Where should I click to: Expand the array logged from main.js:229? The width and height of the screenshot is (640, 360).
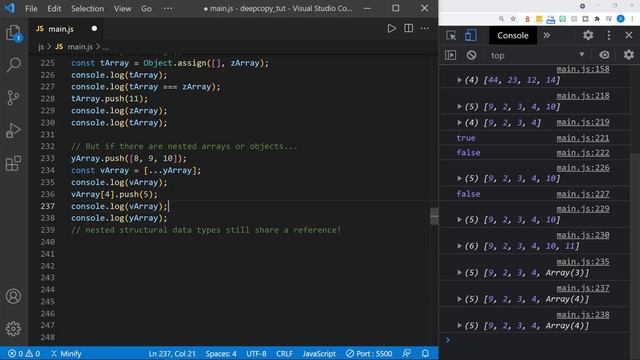459,220
